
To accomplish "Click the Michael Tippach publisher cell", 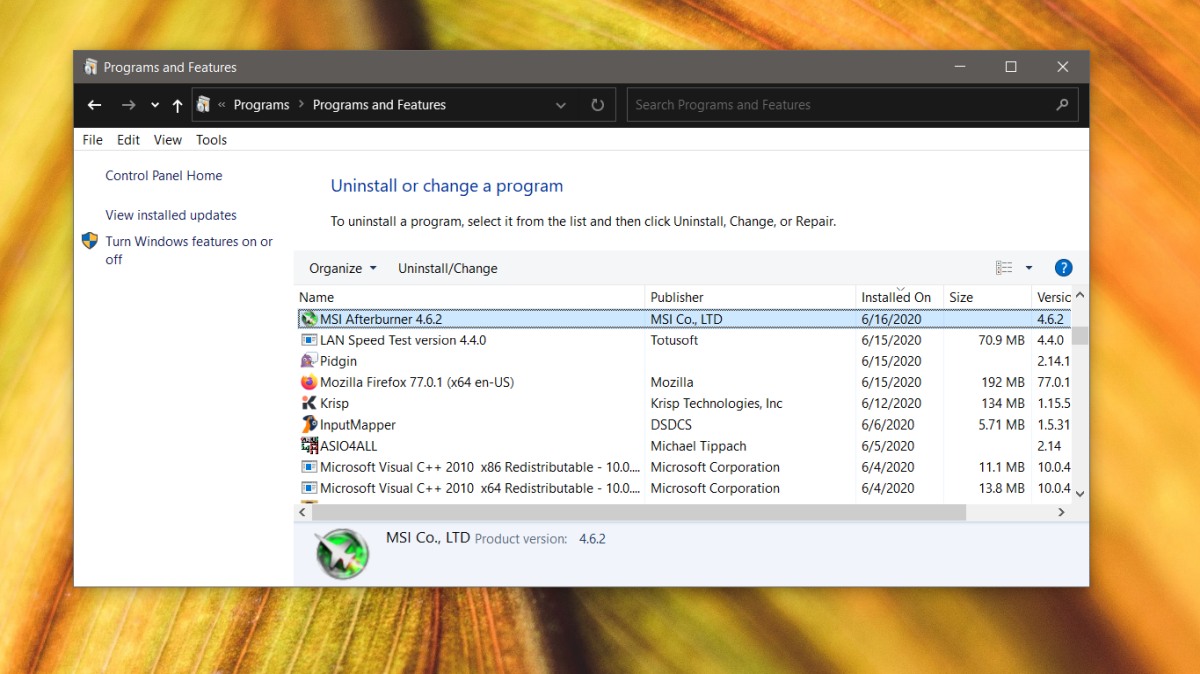I will pos(698,446).
